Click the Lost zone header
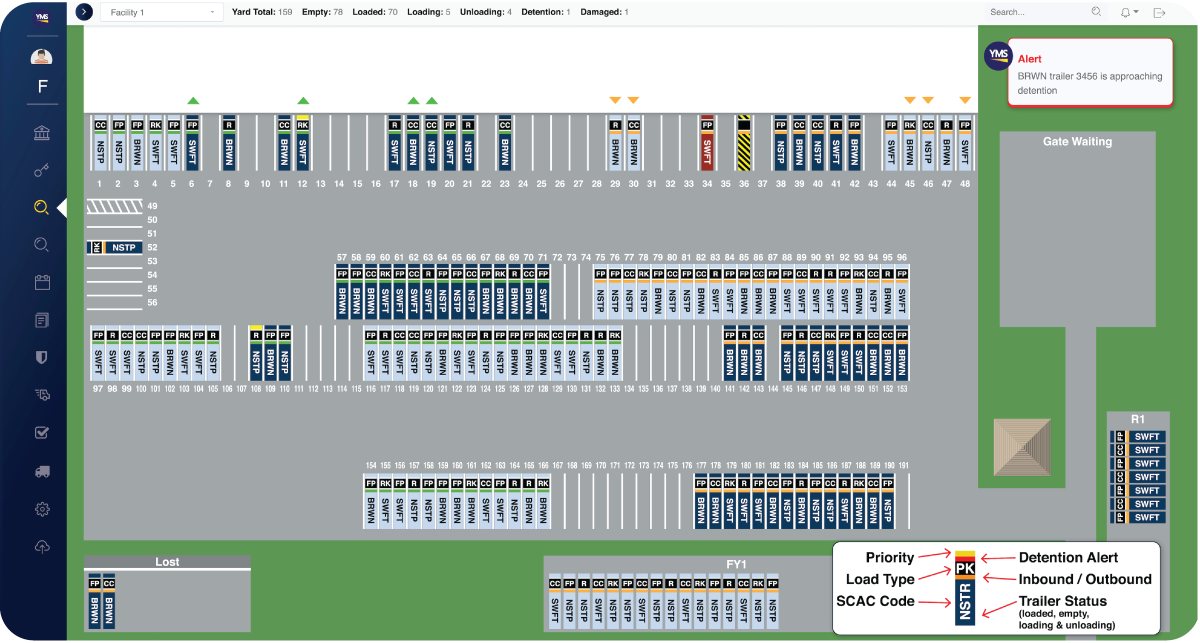1200x643 pixels. point(167,562)
